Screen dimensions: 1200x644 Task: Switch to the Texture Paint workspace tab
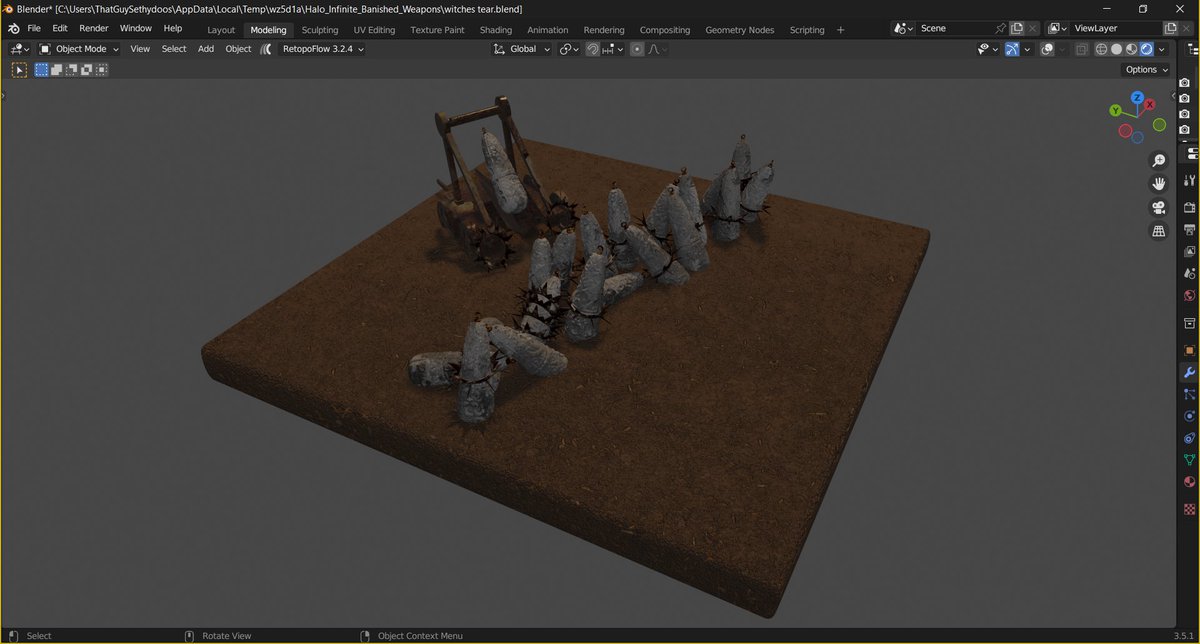pos(437,30)
